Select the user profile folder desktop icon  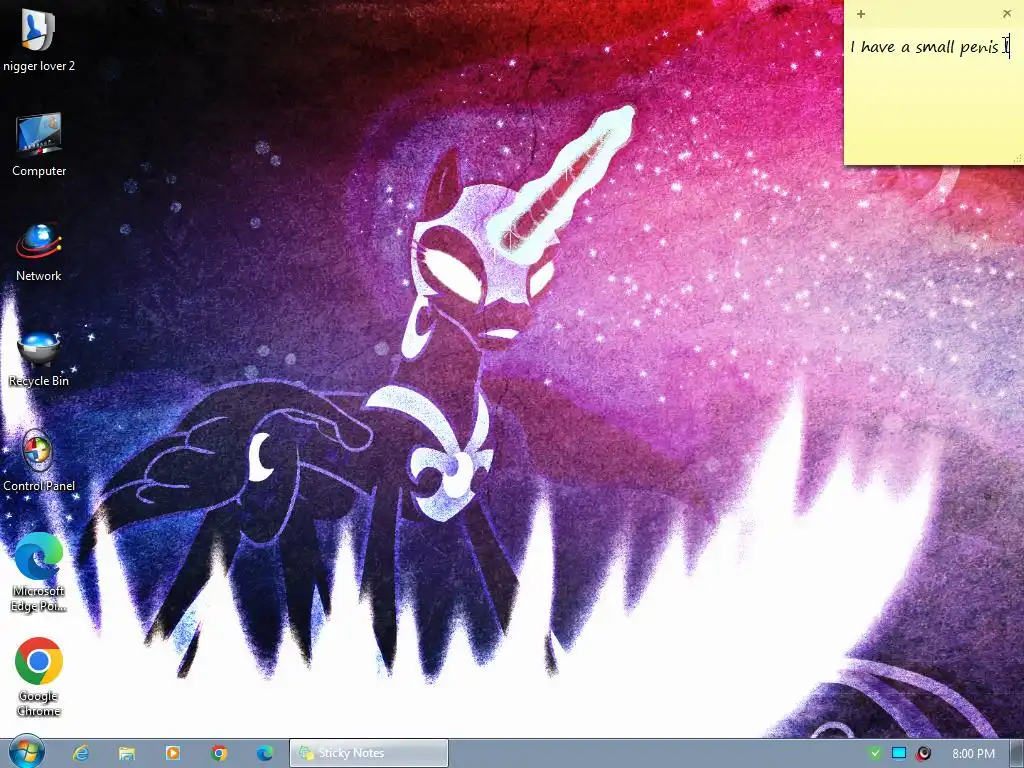[39, 41]
